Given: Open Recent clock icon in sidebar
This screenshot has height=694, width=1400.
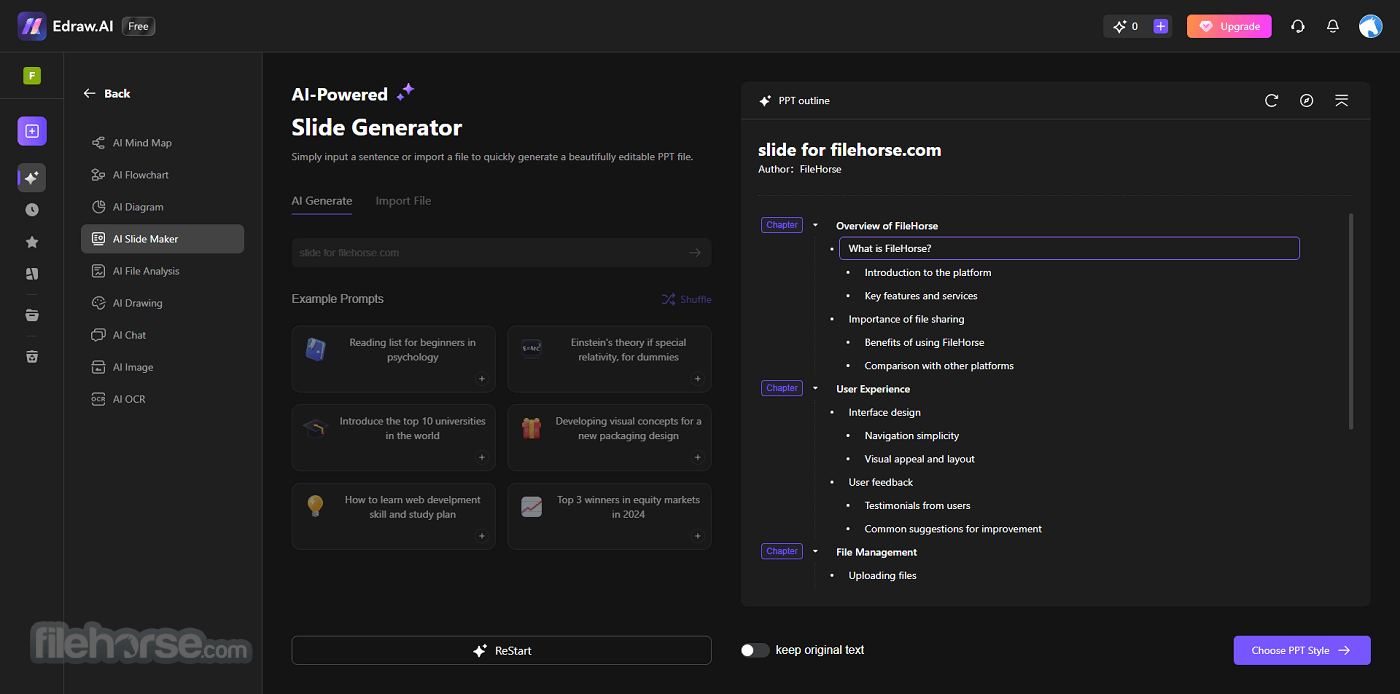Looking at the screenshot, I should click(x=32, y=210).
